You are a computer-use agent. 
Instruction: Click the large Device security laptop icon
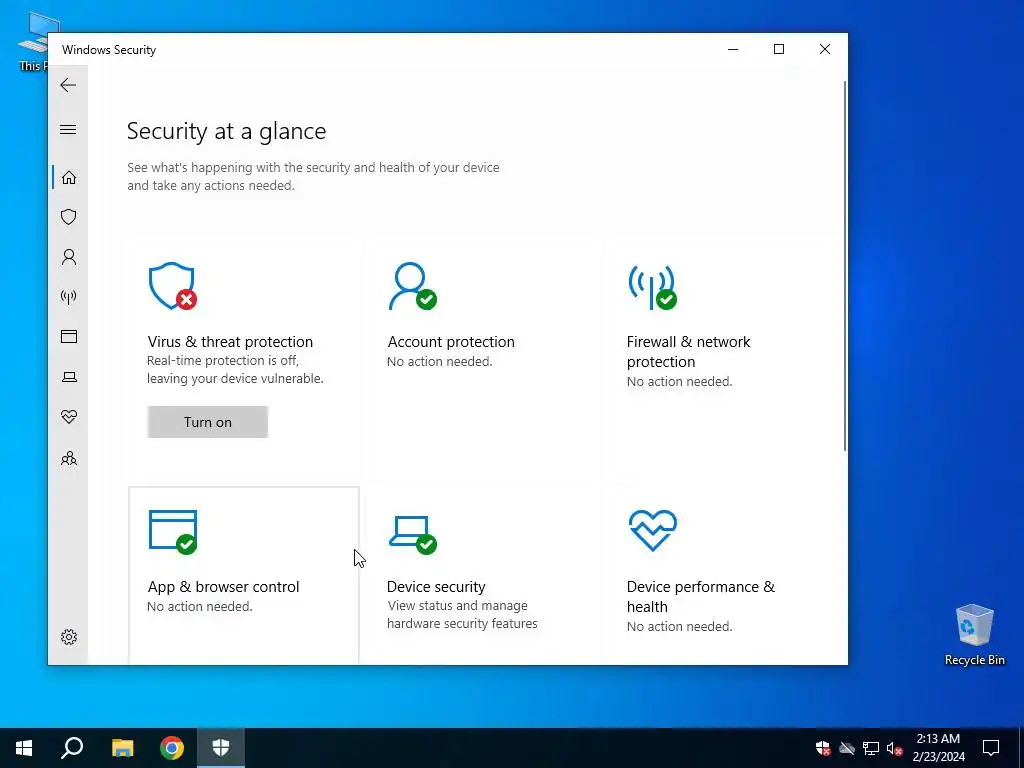412,535
